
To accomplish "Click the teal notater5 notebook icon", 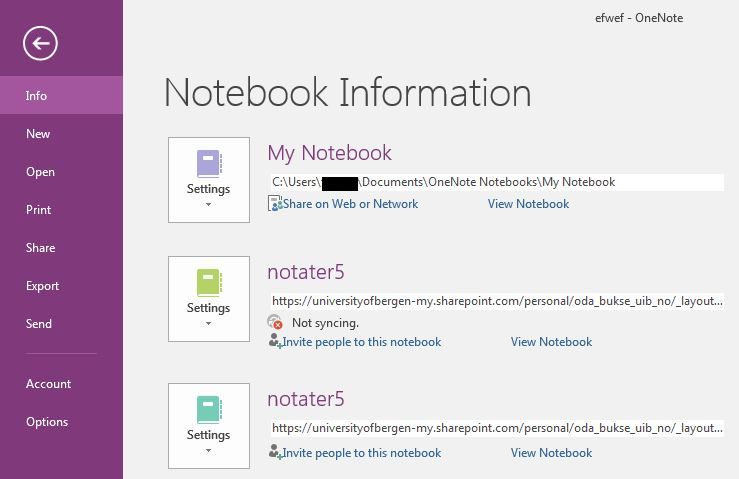I will pos(208,409).
